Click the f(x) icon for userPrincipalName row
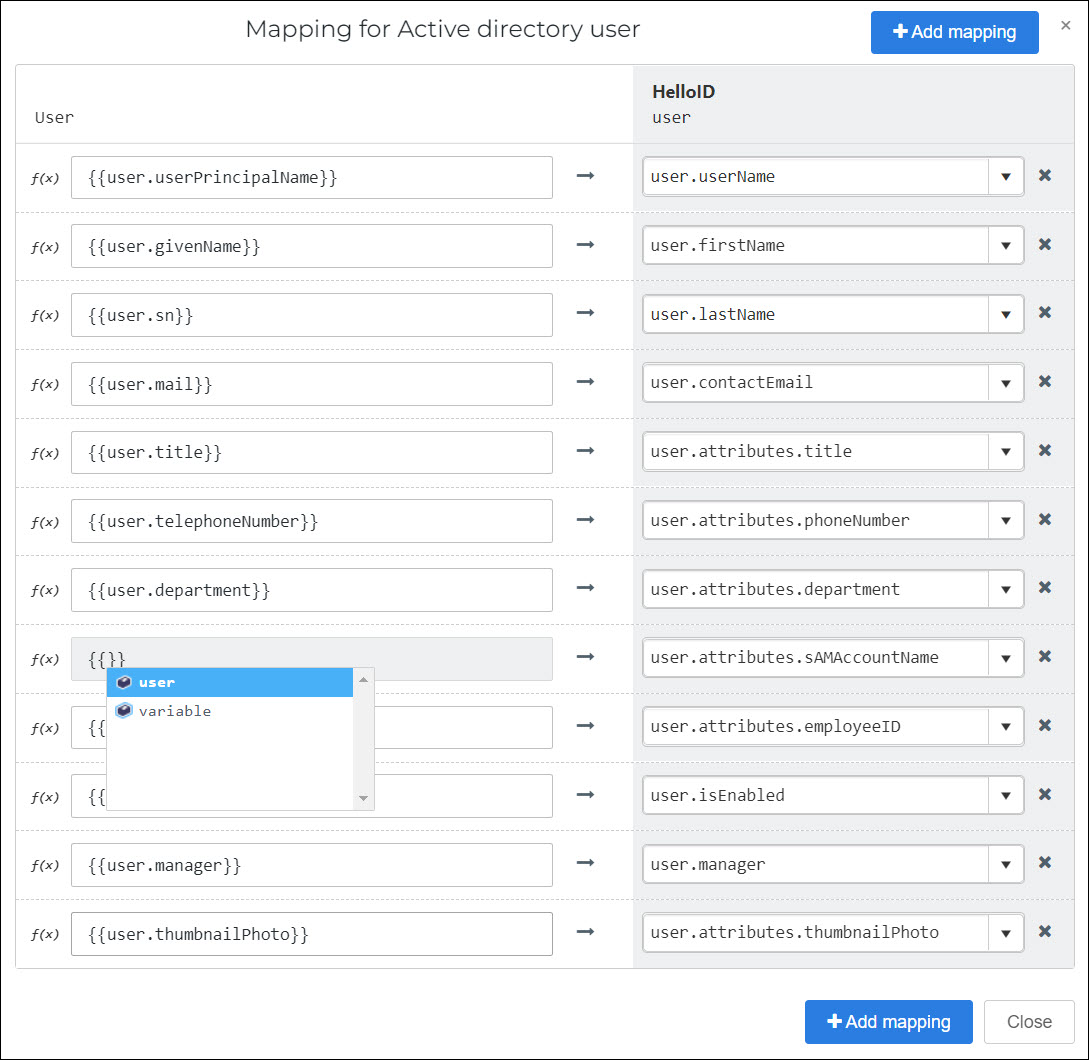The height and width of the screenshot is (1060, 1089). 45,178
